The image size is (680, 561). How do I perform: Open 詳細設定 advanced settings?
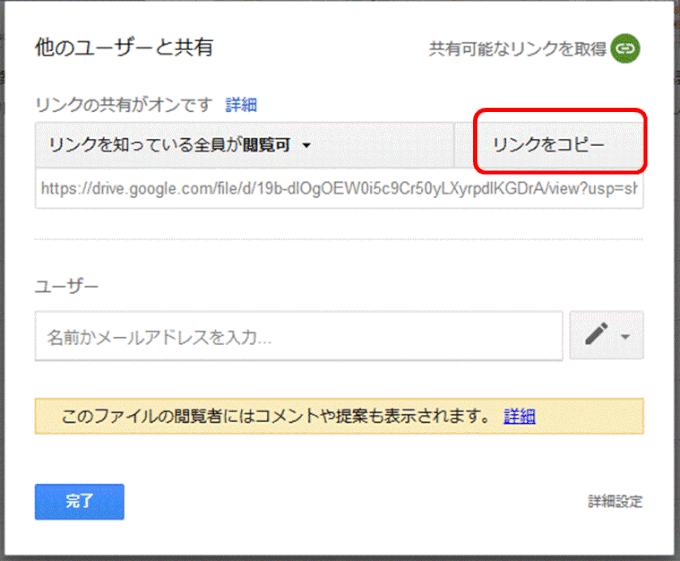tap(615, 502)
